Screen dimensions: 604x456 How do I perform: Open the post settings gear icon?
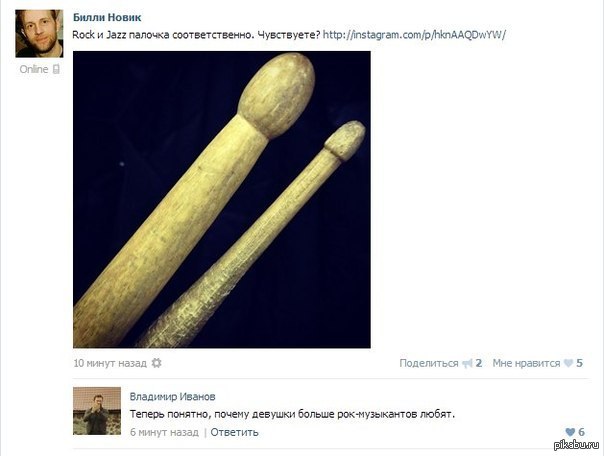pyautogui.click(x=156, y=363)
